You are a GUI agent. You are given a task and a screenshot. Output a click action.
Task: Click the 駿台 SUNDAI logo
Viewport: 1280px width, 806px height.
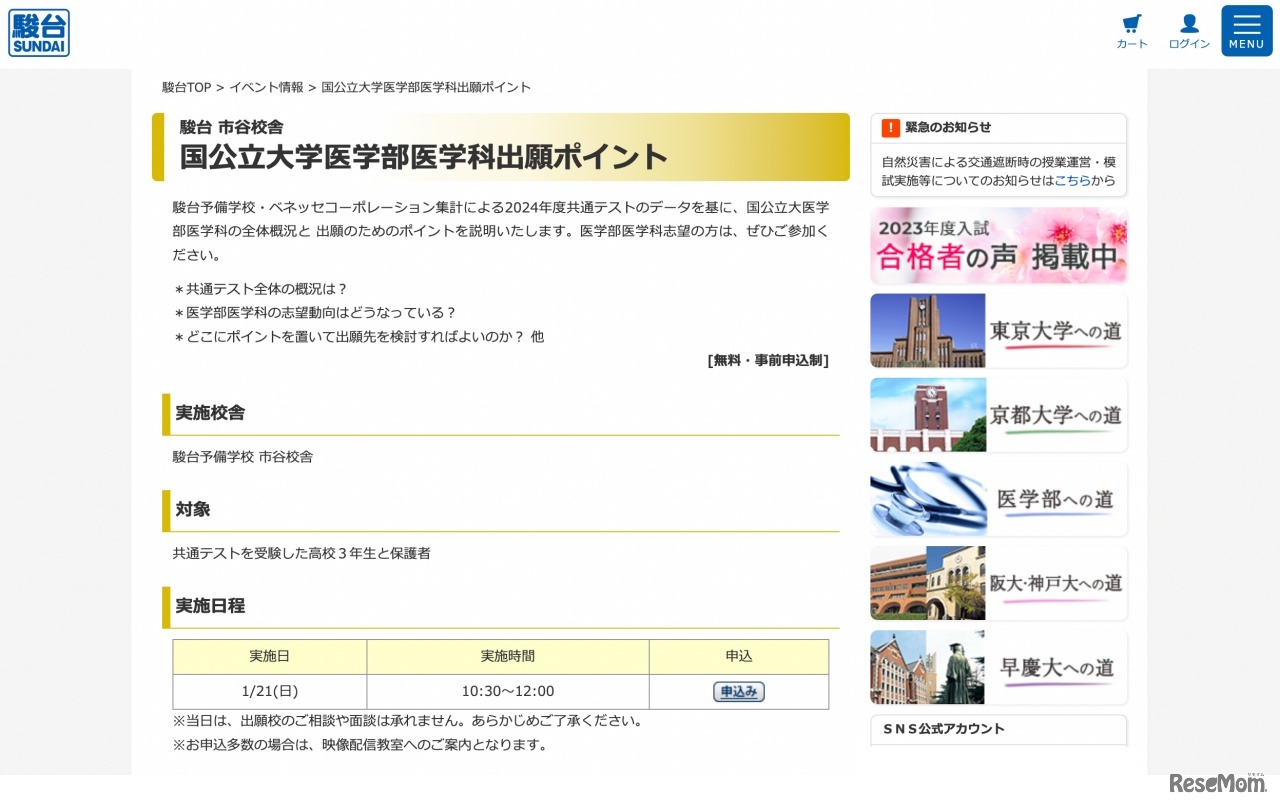(x=38, y=31)
